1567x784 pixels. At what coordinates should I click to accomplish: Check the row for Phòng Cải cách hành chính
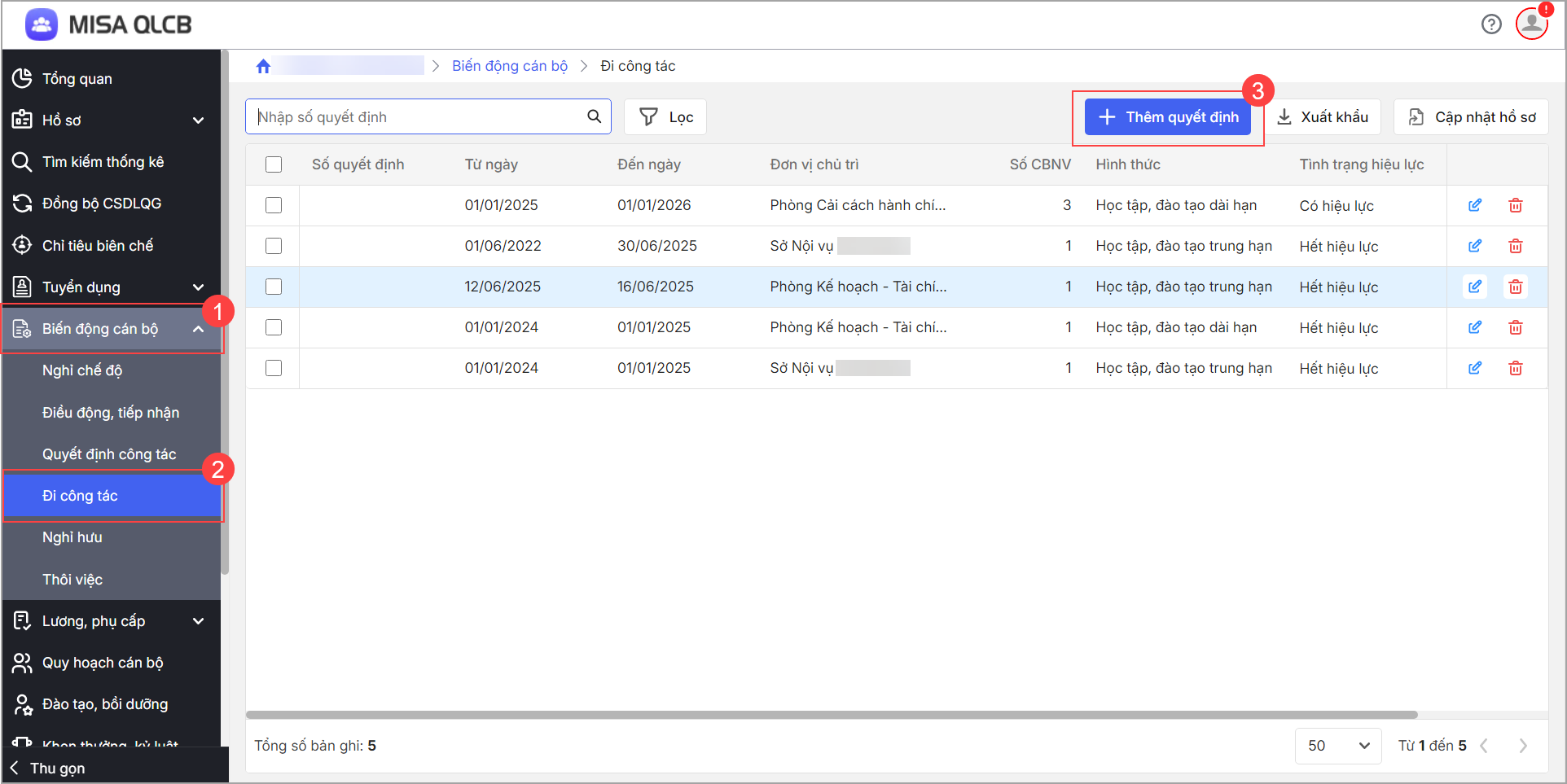pos(274,205)
